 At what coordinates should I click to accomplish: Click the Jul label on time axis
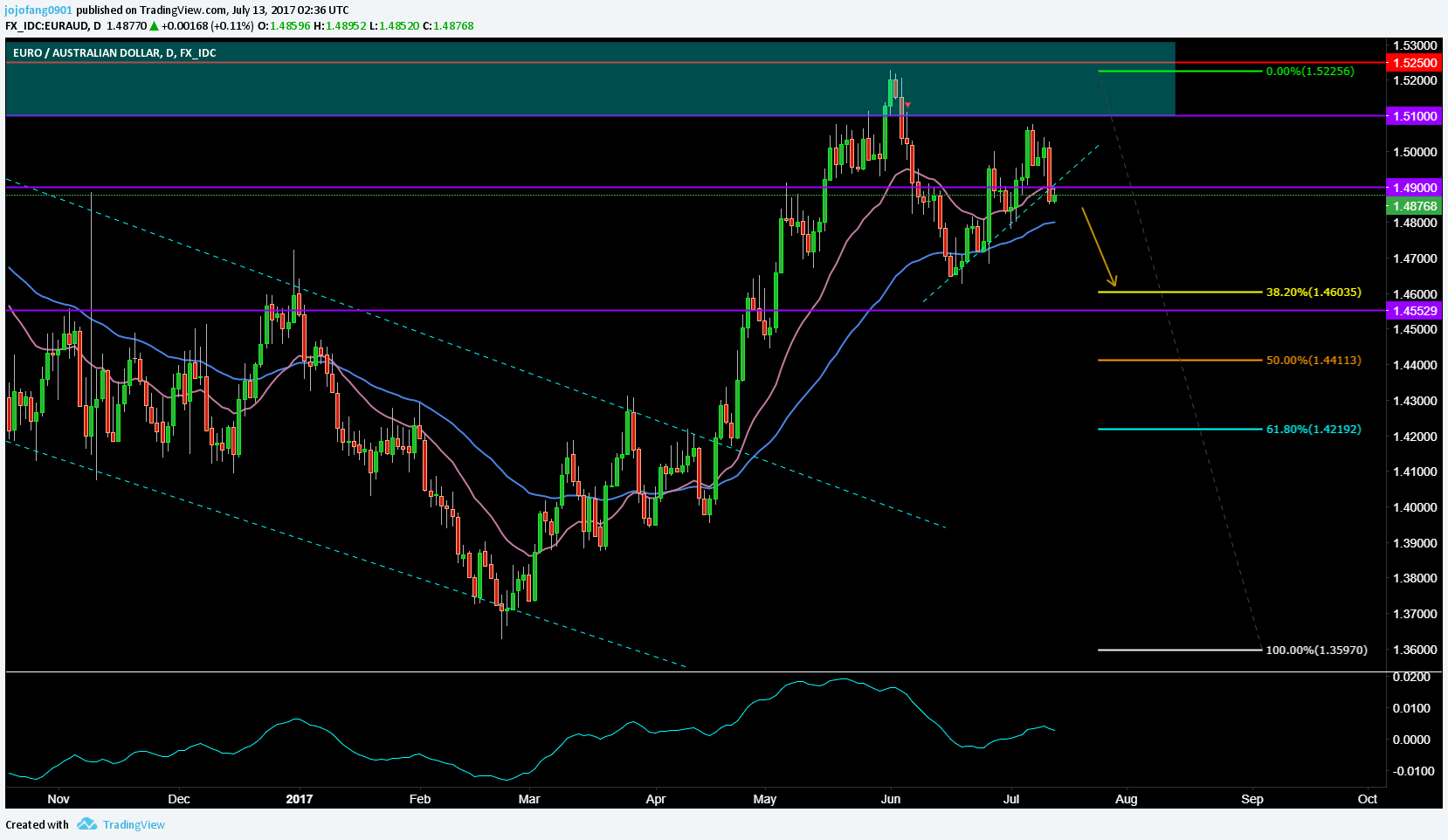point(1012,799)
